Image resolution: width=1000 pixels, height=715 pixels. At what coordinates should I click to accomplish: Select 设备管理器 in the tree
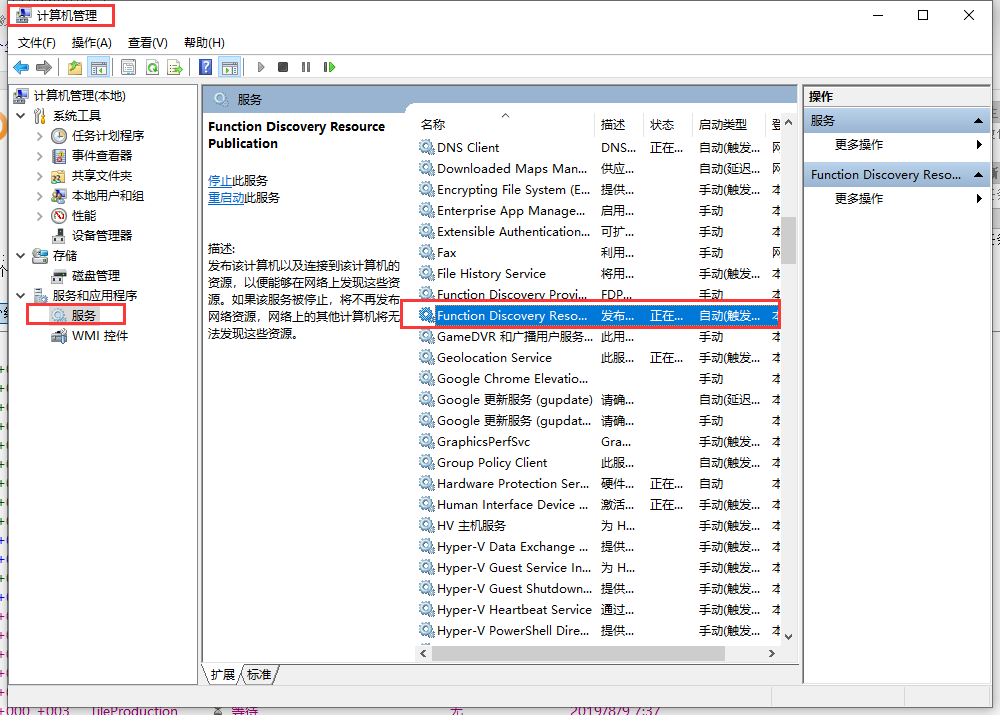101,236
